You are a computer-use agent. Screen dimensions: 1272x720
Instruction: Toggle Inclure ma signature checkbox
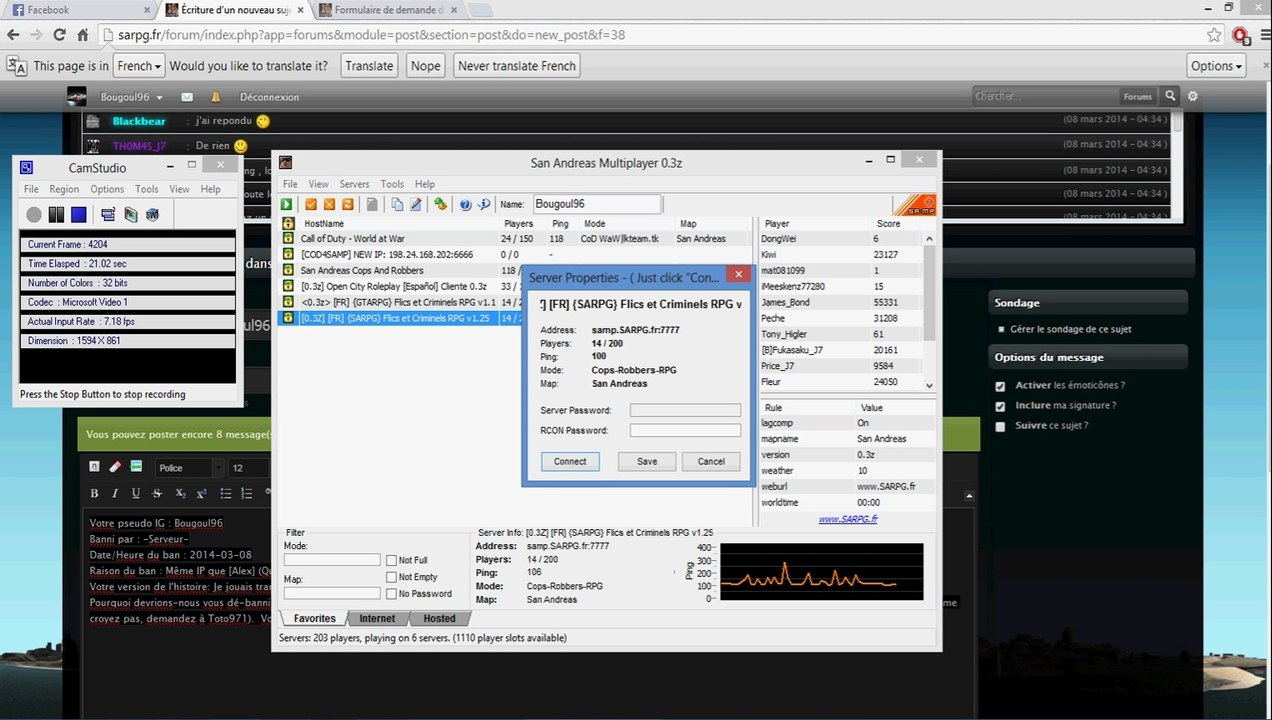point(1001,405)
